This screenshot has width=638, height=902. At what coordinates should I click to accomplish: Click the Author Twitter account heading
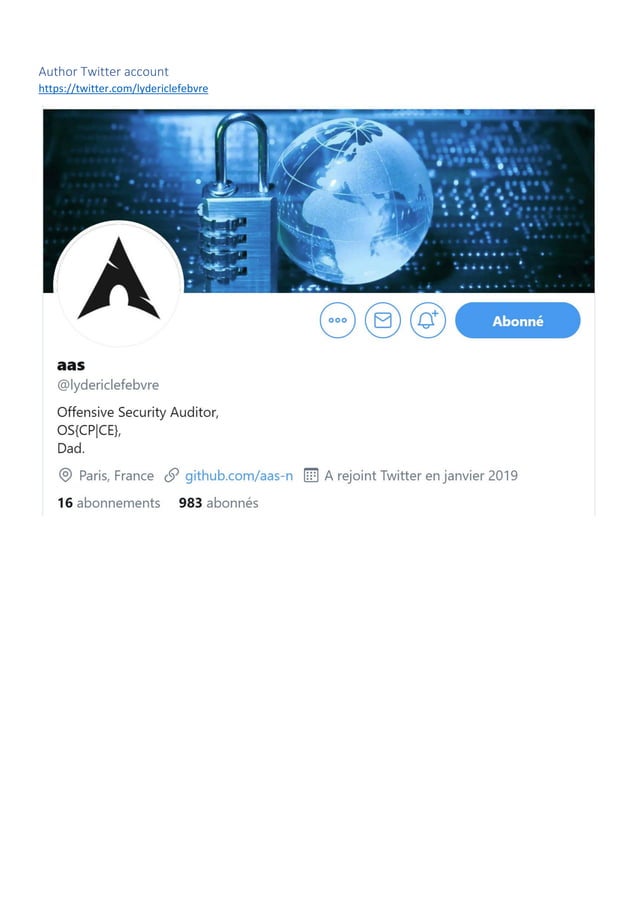(104, 72)
